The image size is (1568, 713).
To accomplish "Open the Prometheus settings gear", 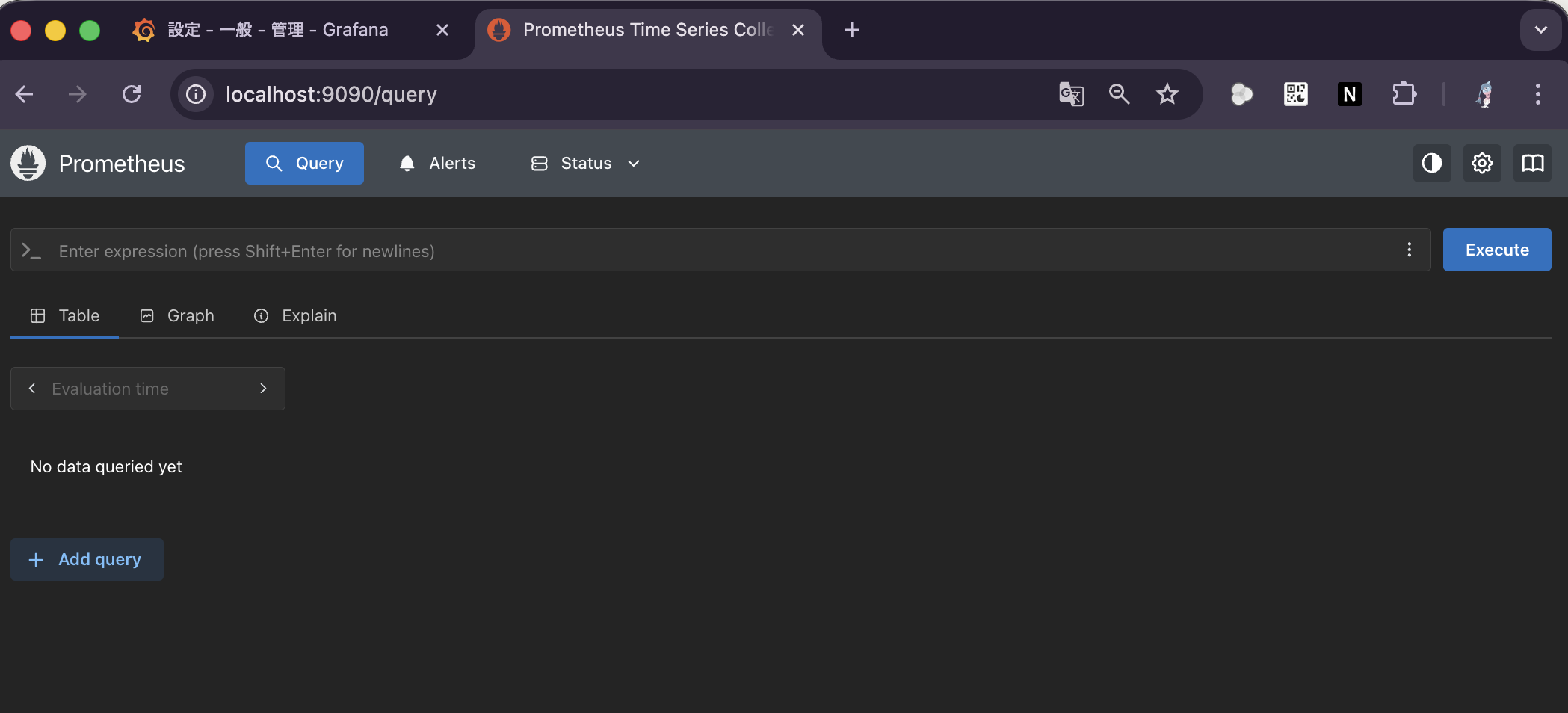I will point(1481,163).
